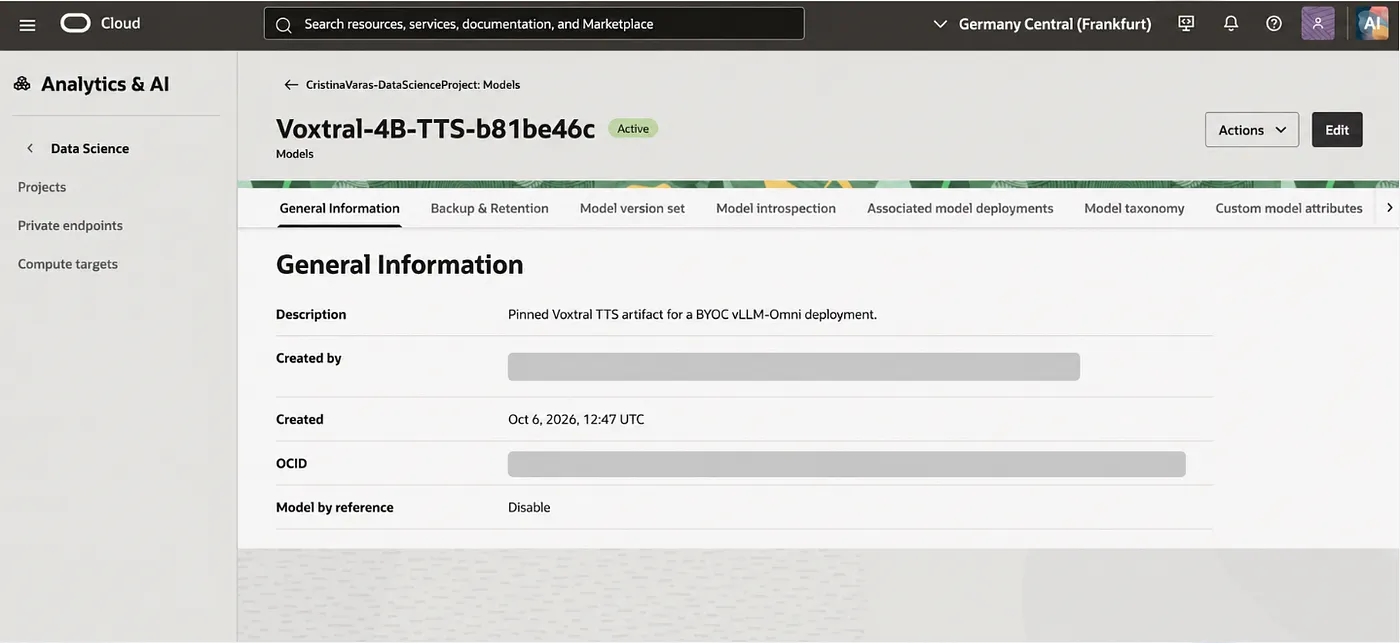This screenshot has width=1400, height=643.
Task: Open the Actions dropdown menu
Action: click(x=1252, y=130)
